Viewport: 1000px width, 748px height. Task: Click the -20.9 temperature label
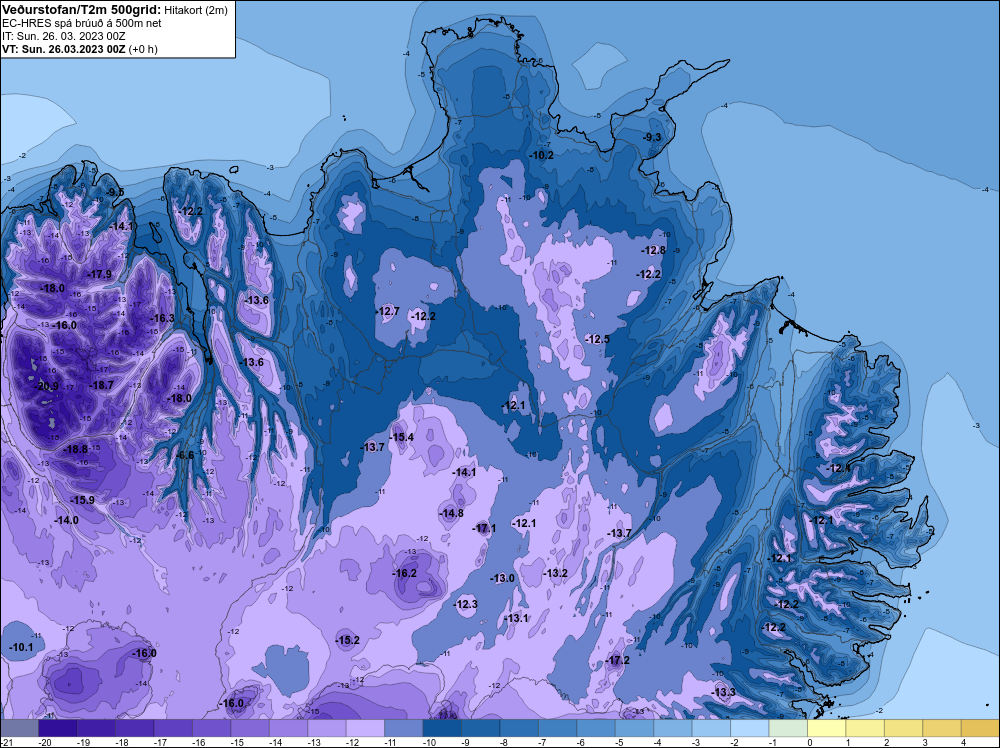coord(47,386)
